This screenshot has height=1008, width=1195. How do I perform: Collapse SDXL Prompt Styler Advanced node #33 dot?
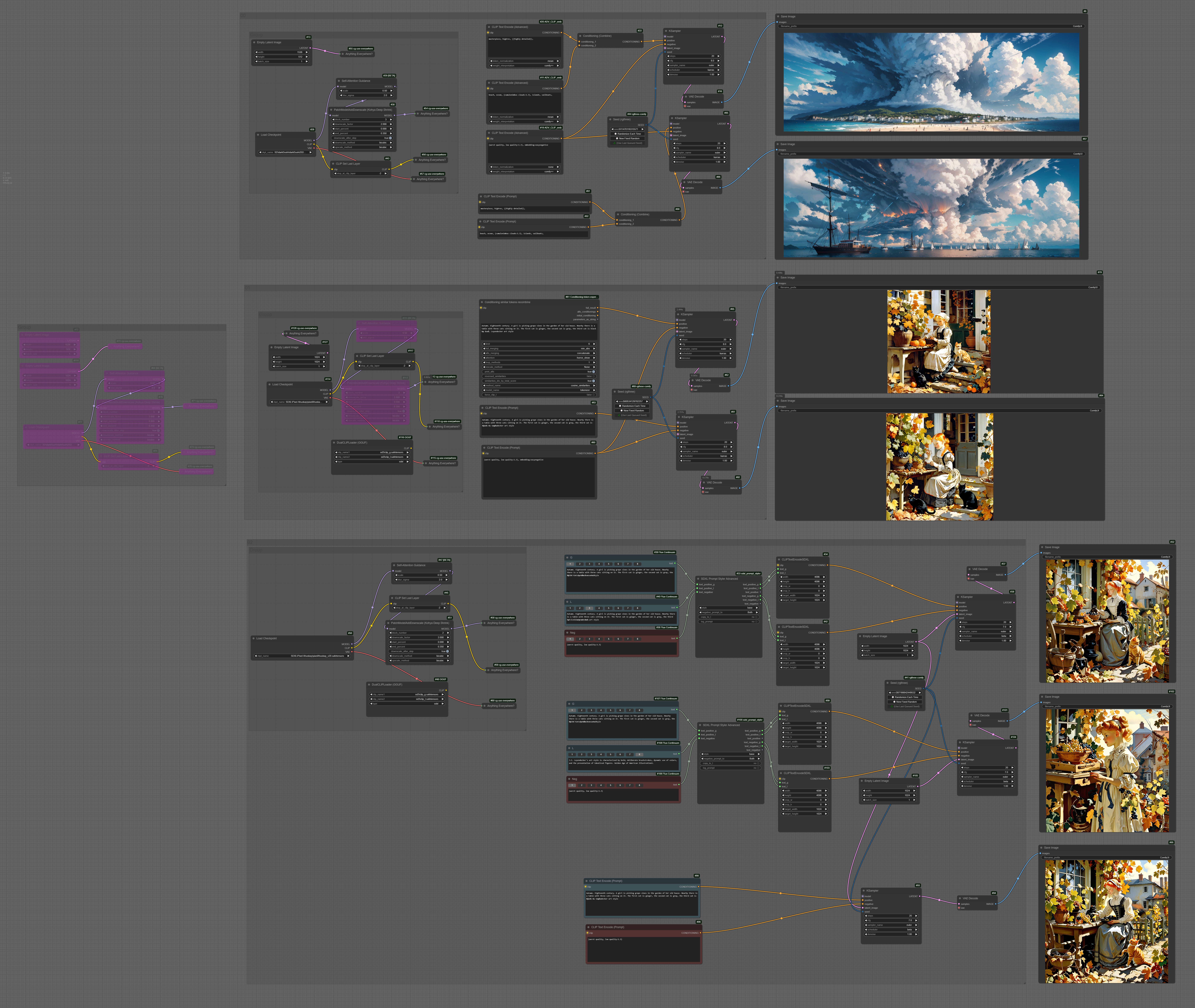click(698, 579)
